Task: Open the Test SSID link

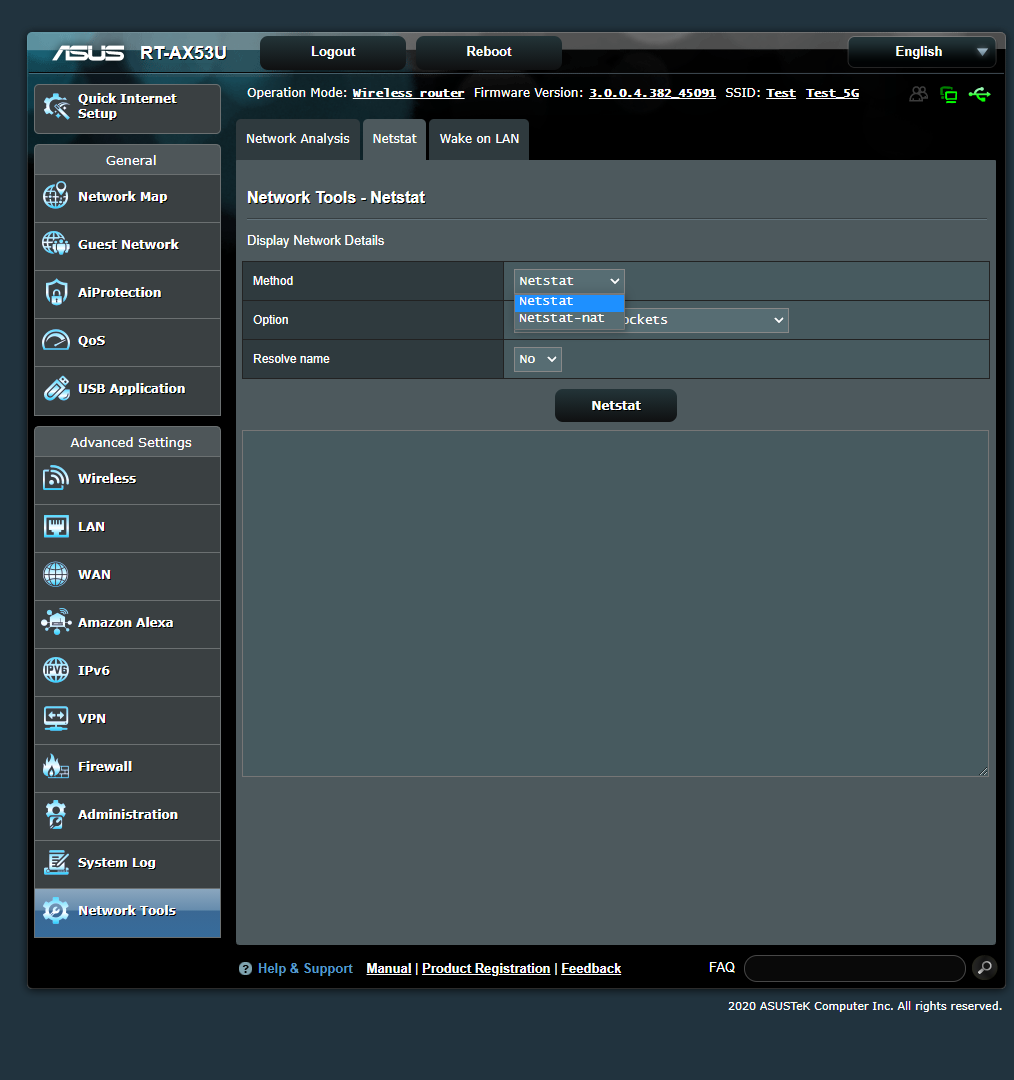Action: pos(780,93)
